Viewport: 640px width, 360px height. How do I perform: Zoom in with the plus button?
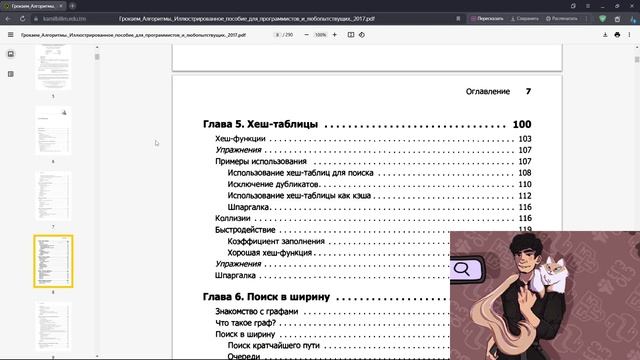[335, 35]
